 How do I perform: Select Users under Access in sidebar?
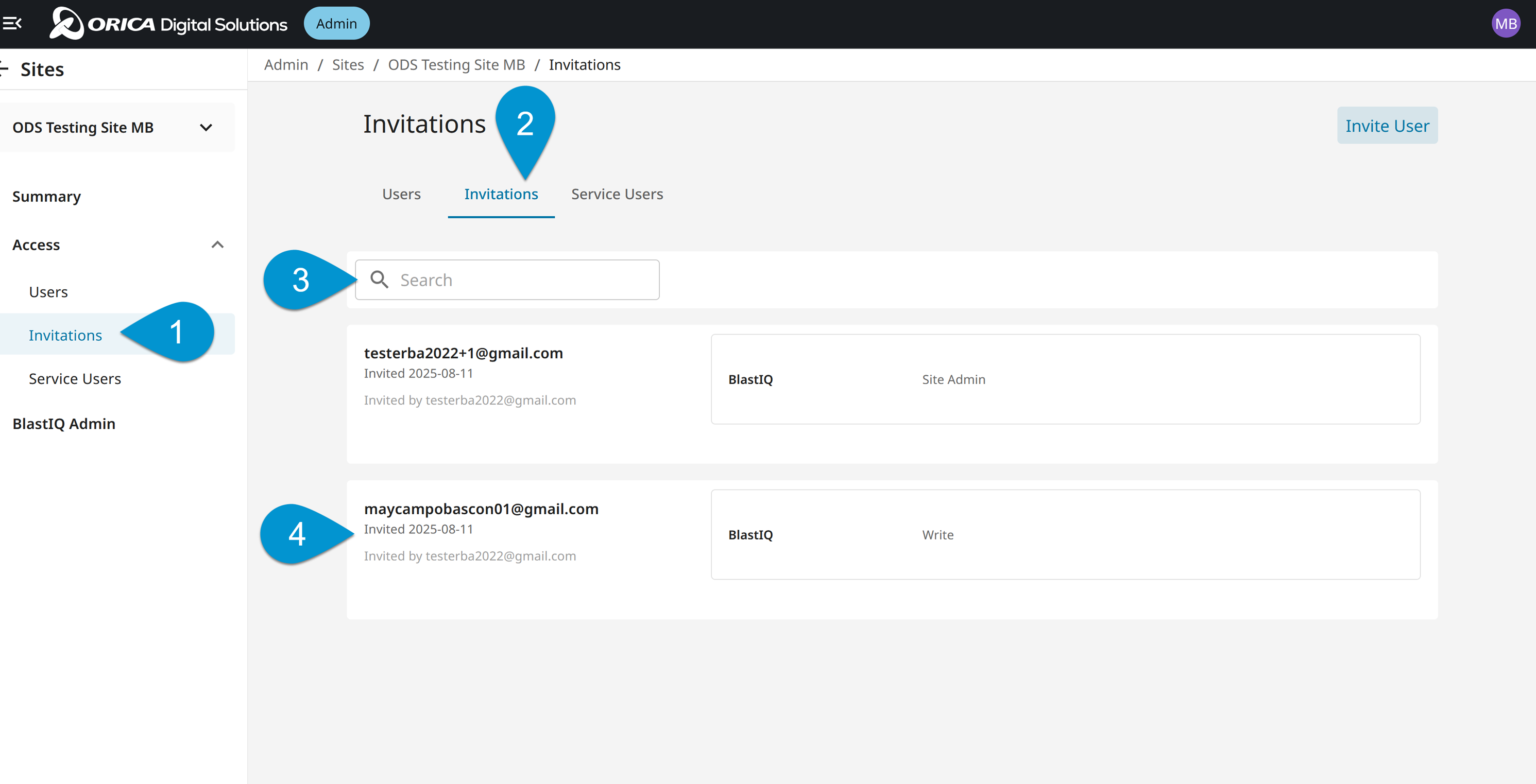[48, 292]
